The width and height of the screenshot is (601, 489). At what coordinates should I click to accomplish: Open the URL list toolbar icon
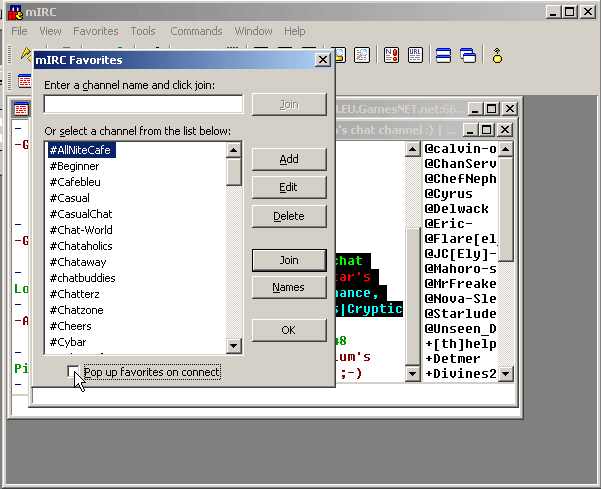click(415, 55)
